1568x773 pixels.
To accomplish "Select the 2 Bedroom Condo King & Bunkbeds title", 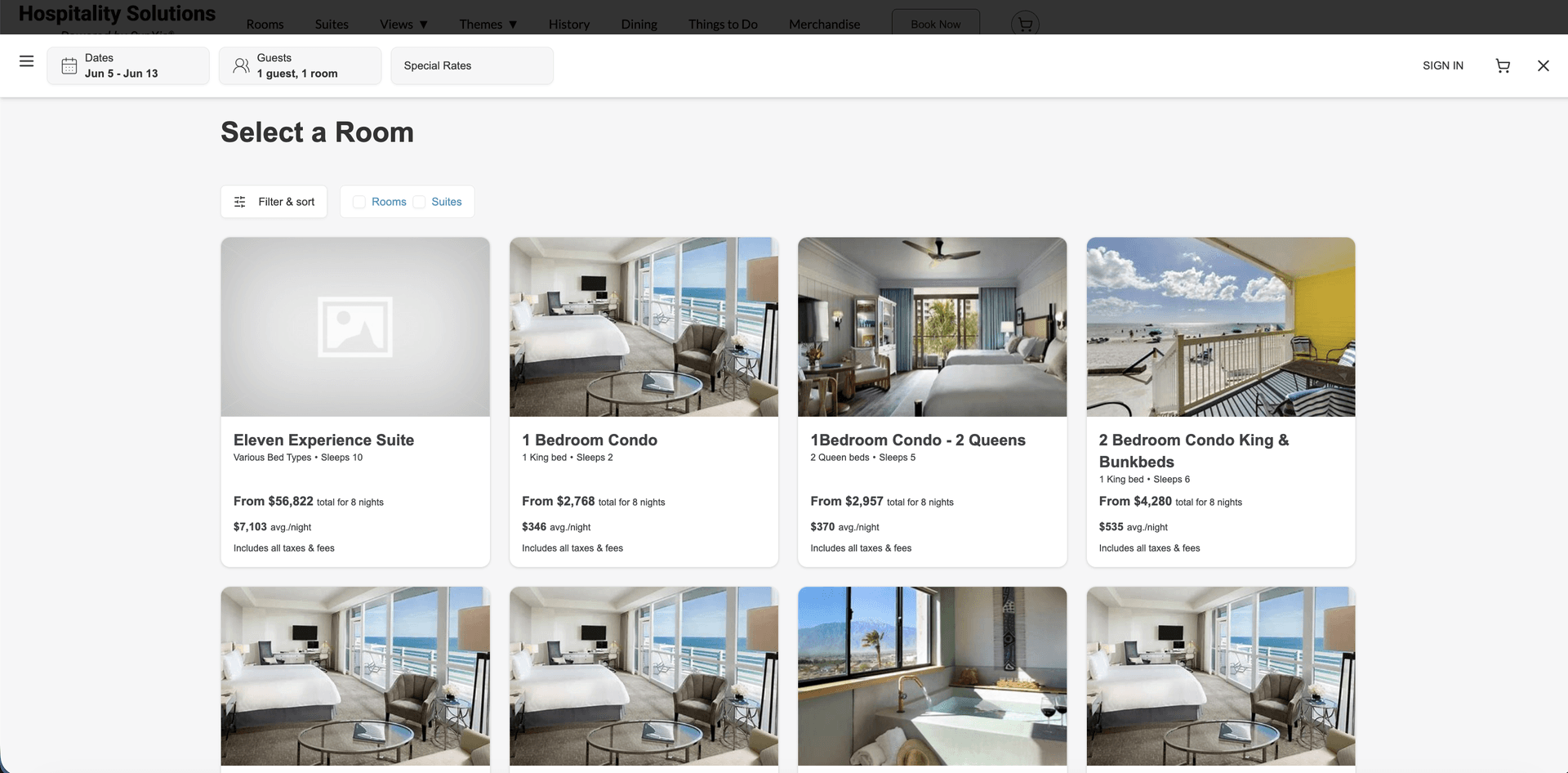I will (x=1194, y=451).
